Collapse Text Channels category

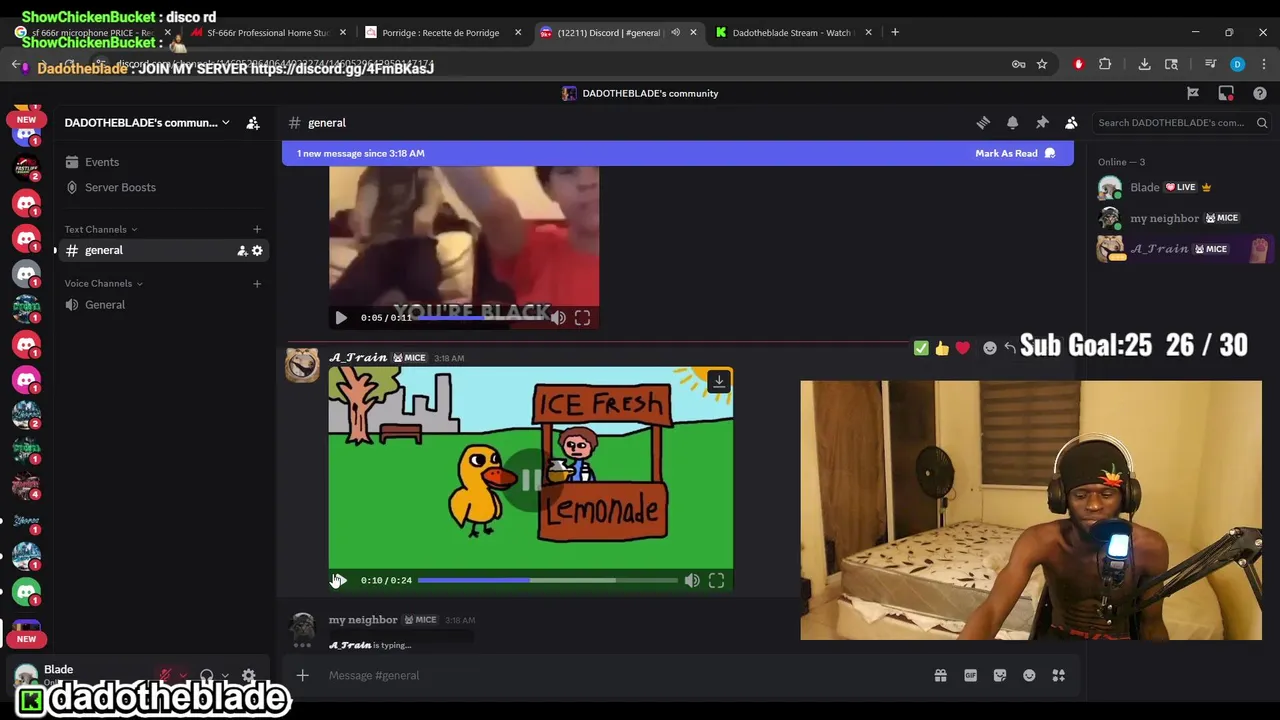pyautogui.click(x=101, y=229)
